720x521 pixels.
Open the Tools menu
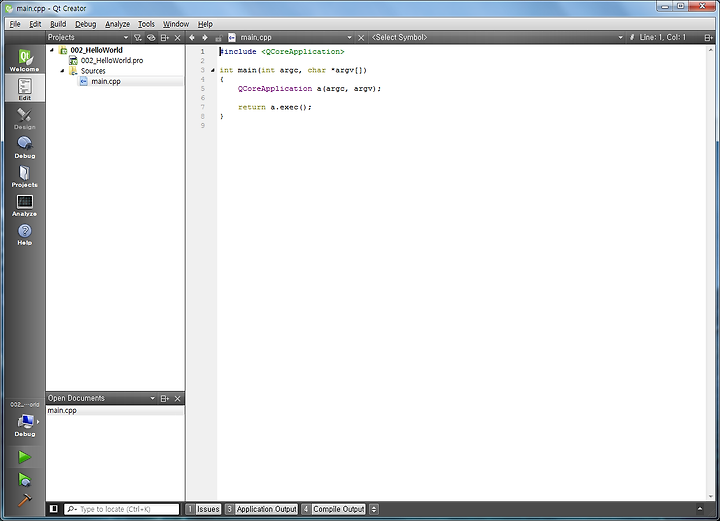pyautogui.click(x=146, y=24)
